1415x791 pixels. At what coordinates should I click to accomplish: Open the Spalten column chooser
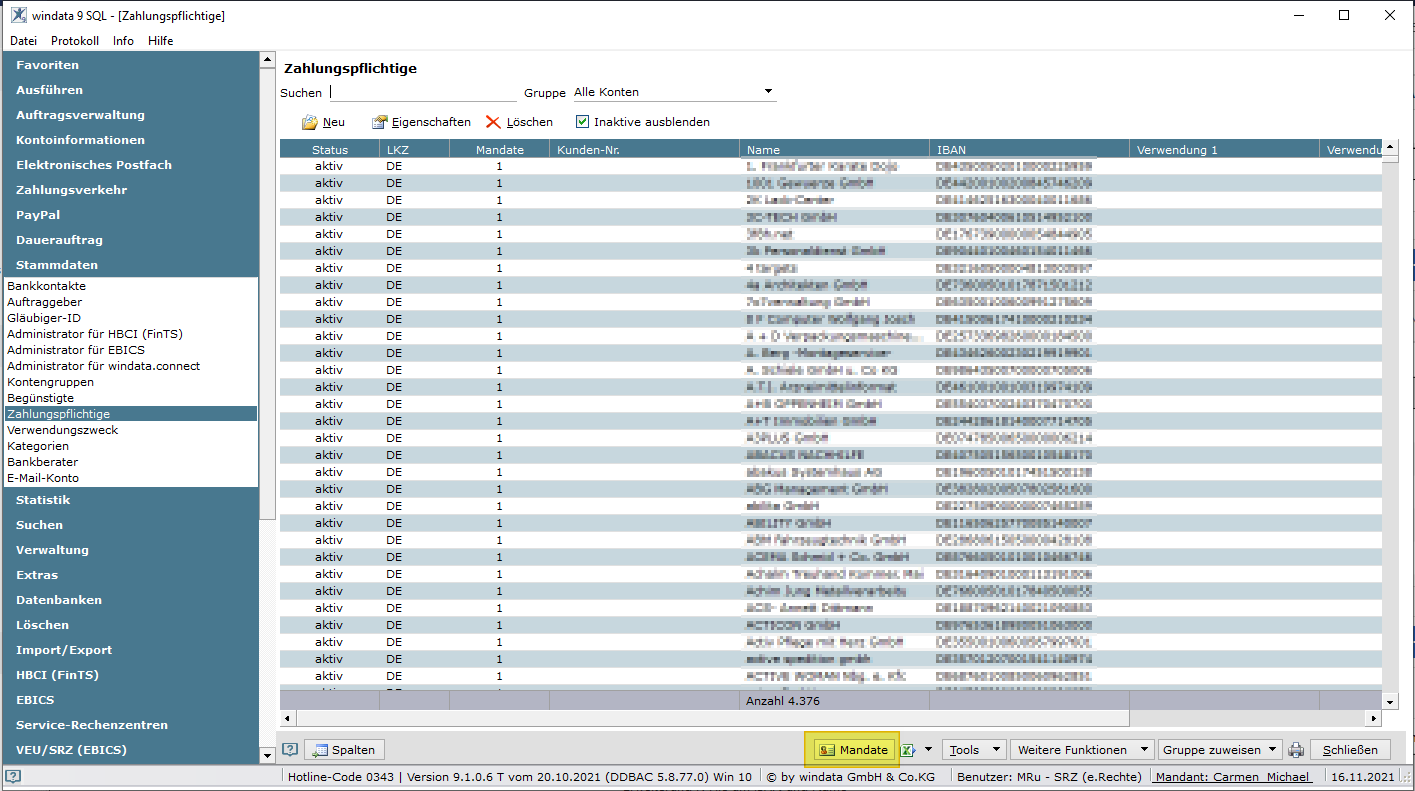(344, 750)
